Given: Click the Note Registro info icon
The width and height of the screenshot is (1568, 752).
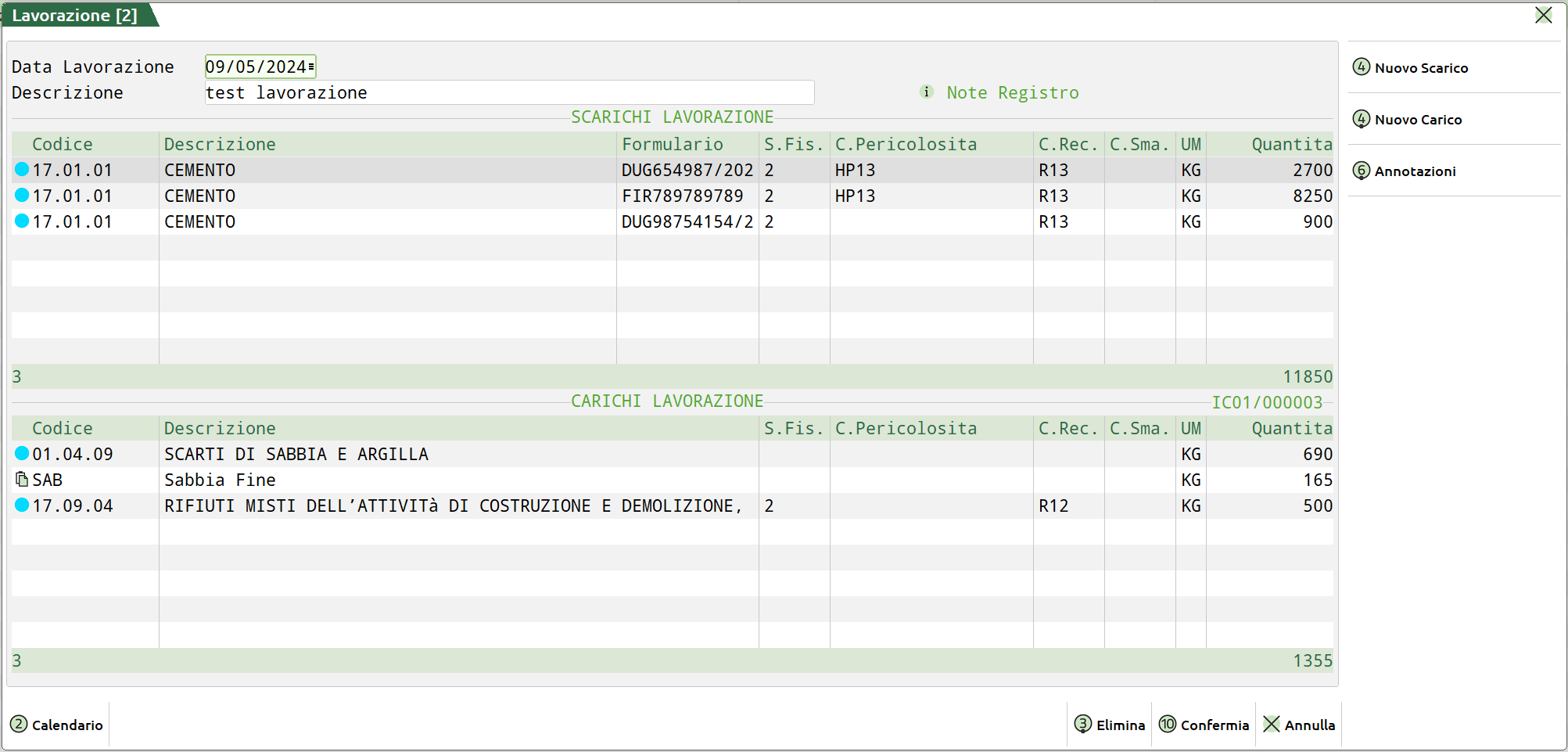Looking at the screenshot, I should (x=927, y=92).
